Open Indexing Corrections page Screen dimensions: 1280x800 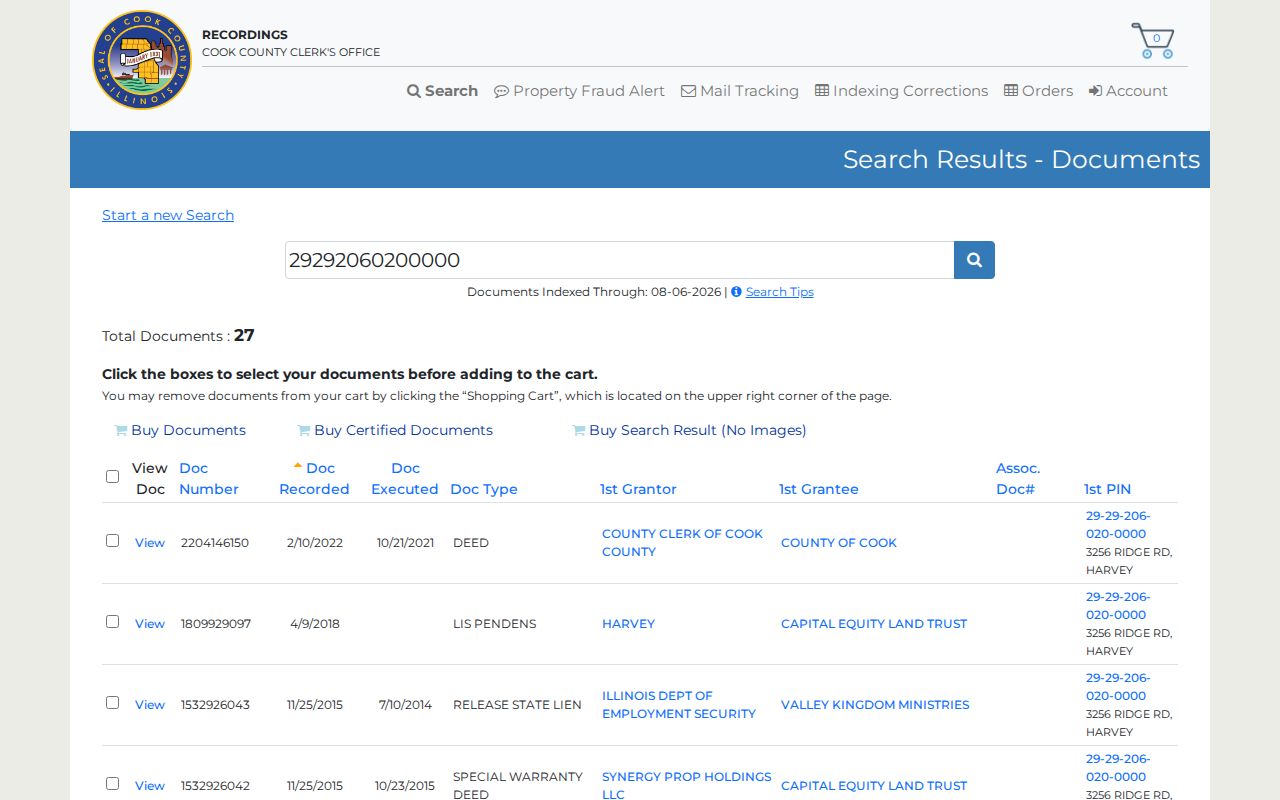[901, 91]
